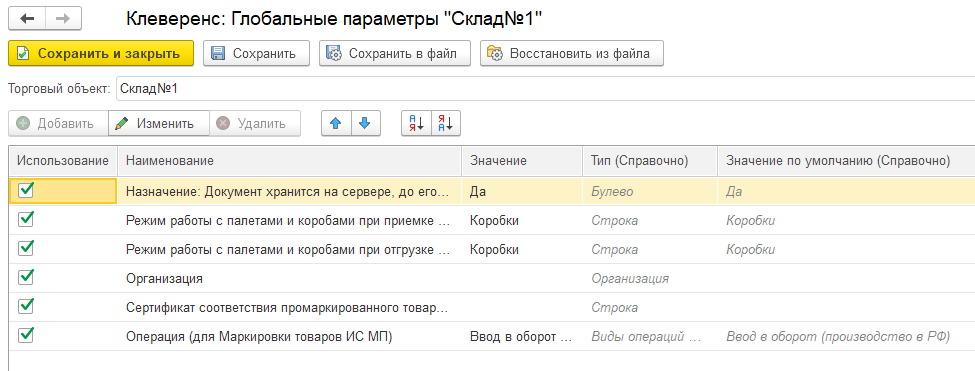
Task: Click Сохранить в файл
Action: (x=395, y=53)
